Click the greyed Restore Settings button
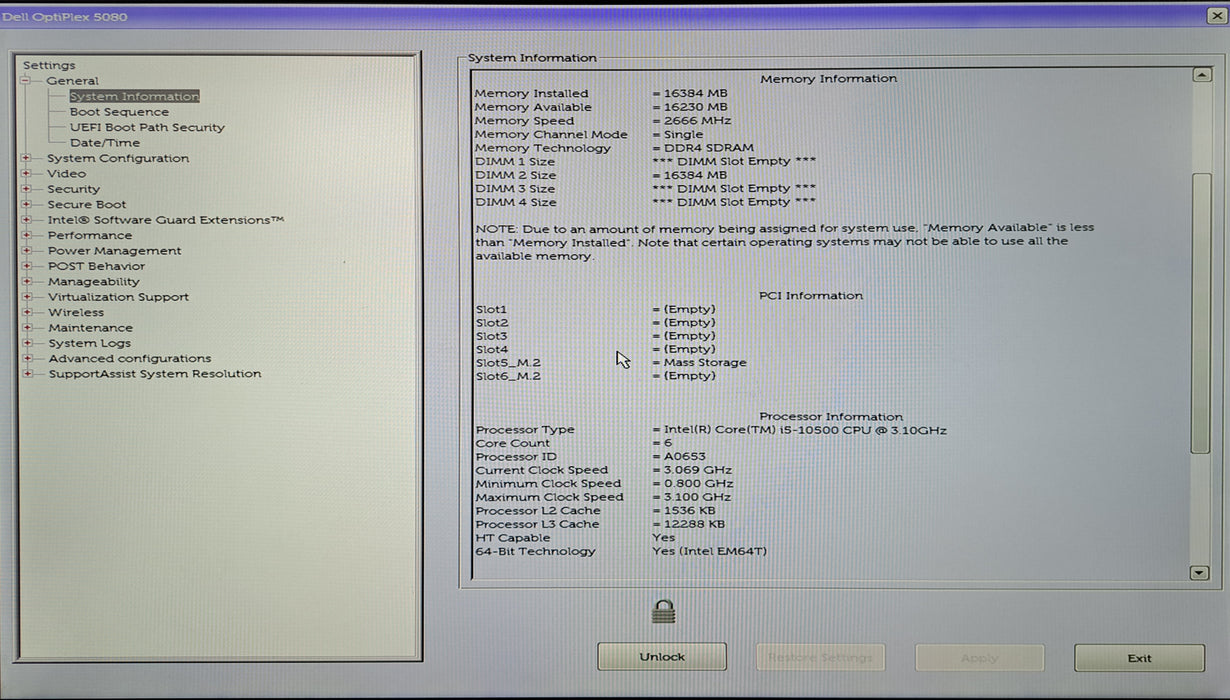Screen dimensions: 1230x700 pyautogui.click(x=820, y=657)
